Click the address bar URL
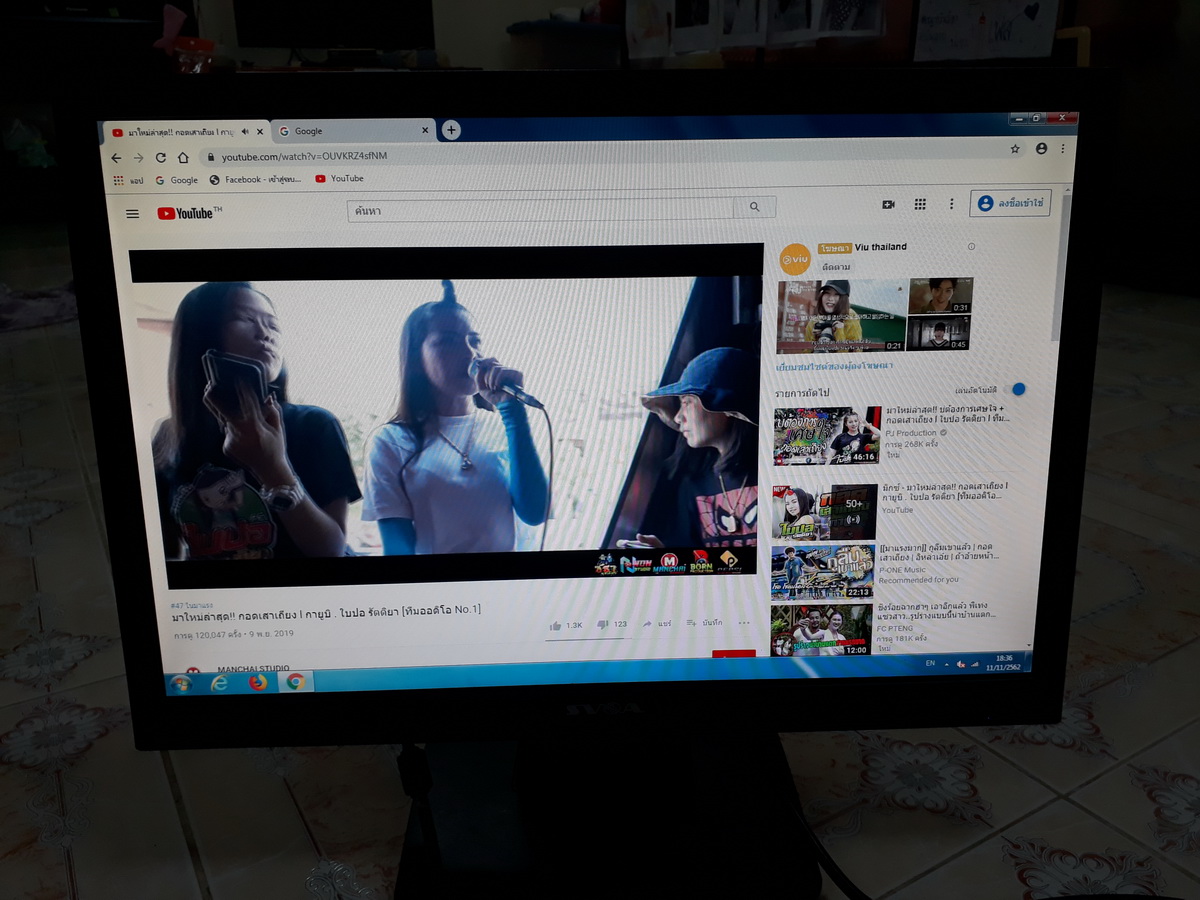1200x900 pixels. pos(304,157)
